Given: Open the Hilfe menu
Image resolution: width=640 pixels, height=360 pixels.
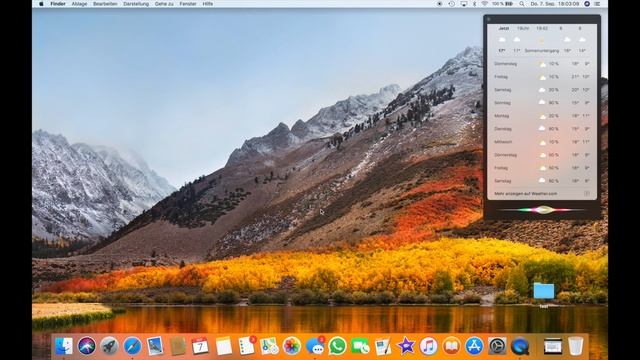Looking at the screenshot, I should (x=208, y=4).
